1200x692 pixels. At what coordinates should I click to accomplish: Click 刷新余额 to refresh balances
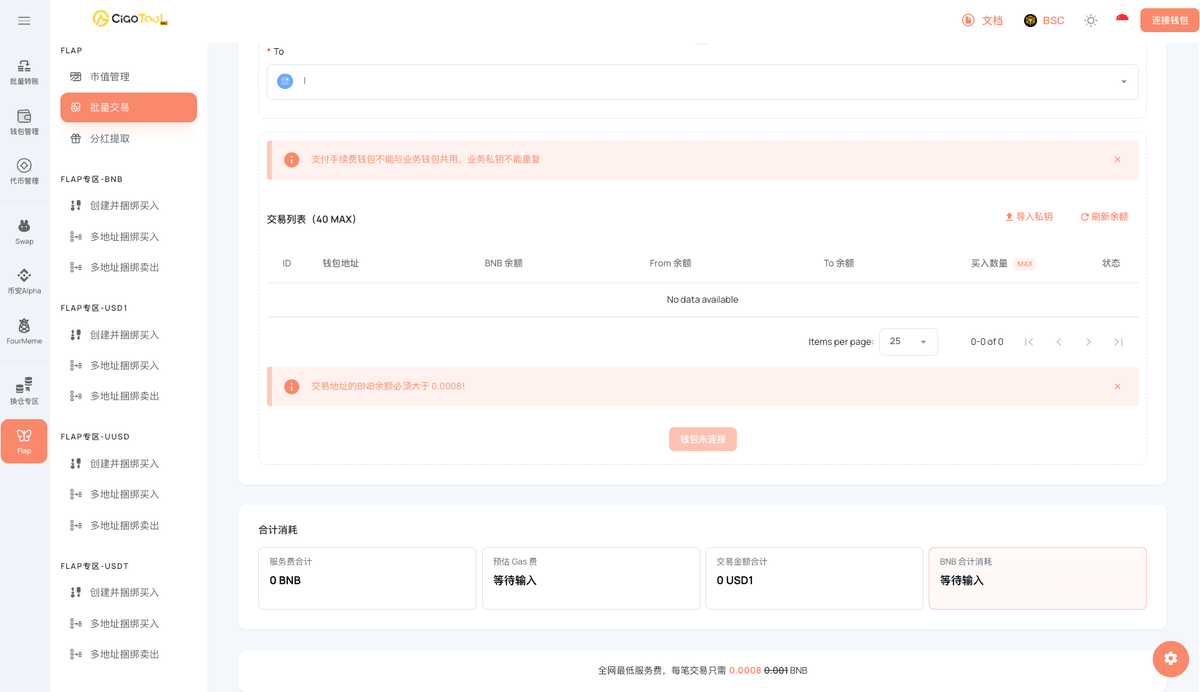tap(1104, 217)
